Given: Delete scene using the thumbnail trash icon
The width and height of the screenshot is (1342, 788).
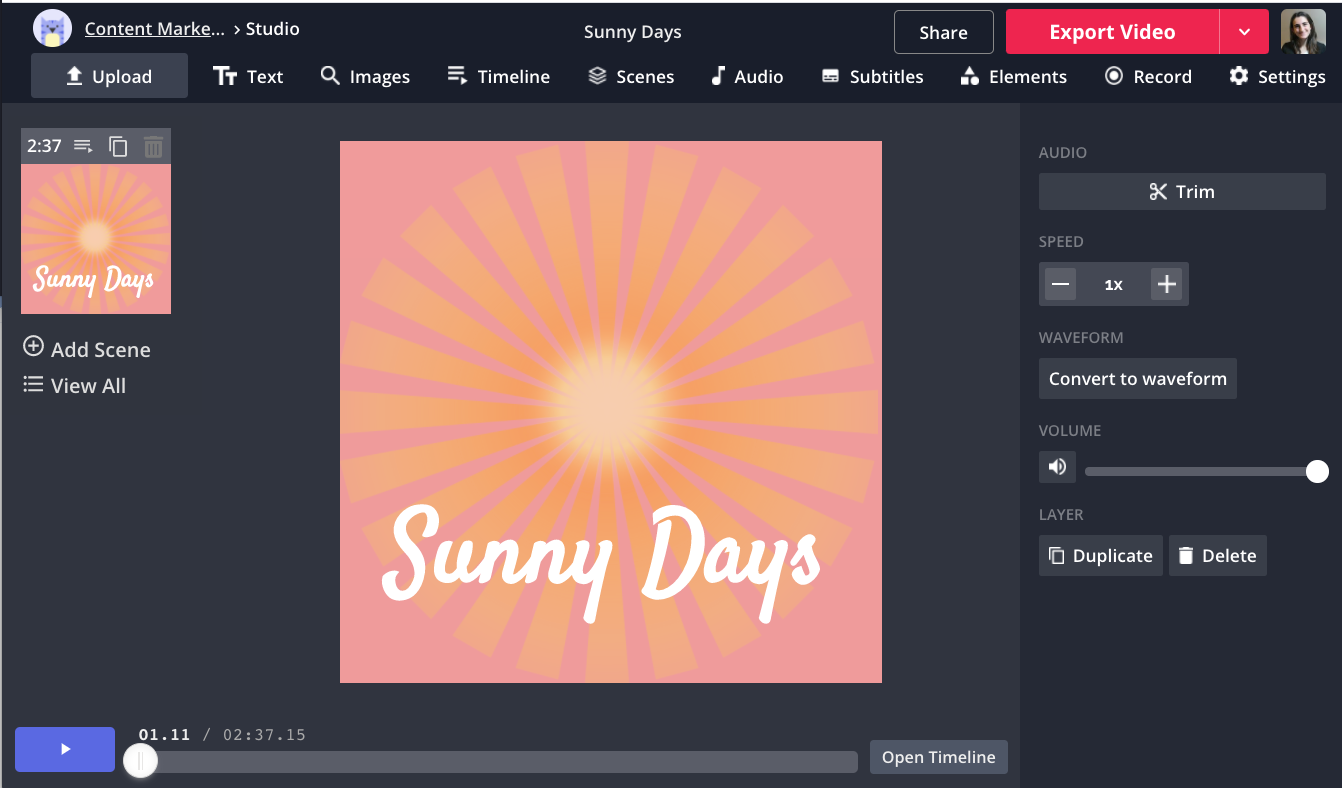Looking at the screenshot, I should [153, 146].
